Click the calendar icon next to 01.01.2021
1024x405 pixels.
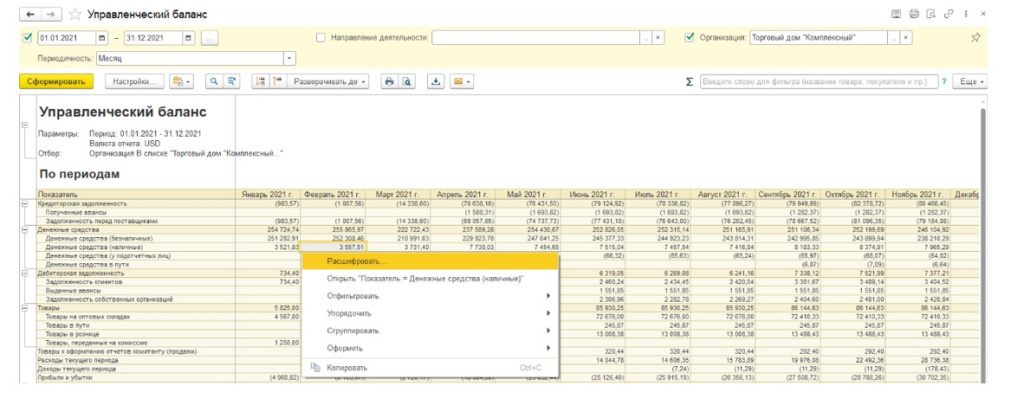(x=102, y=38)
